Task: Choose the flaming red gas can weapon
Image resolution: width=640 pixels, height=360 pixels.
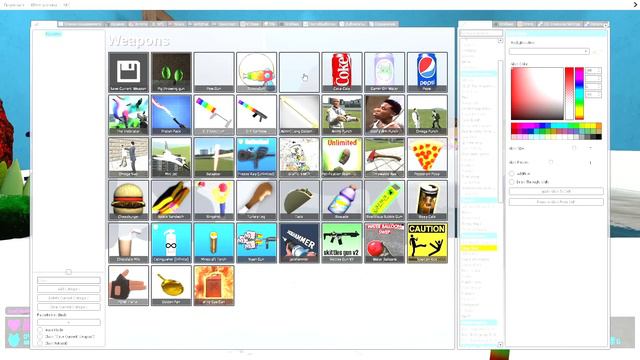Action: [214, 285]
